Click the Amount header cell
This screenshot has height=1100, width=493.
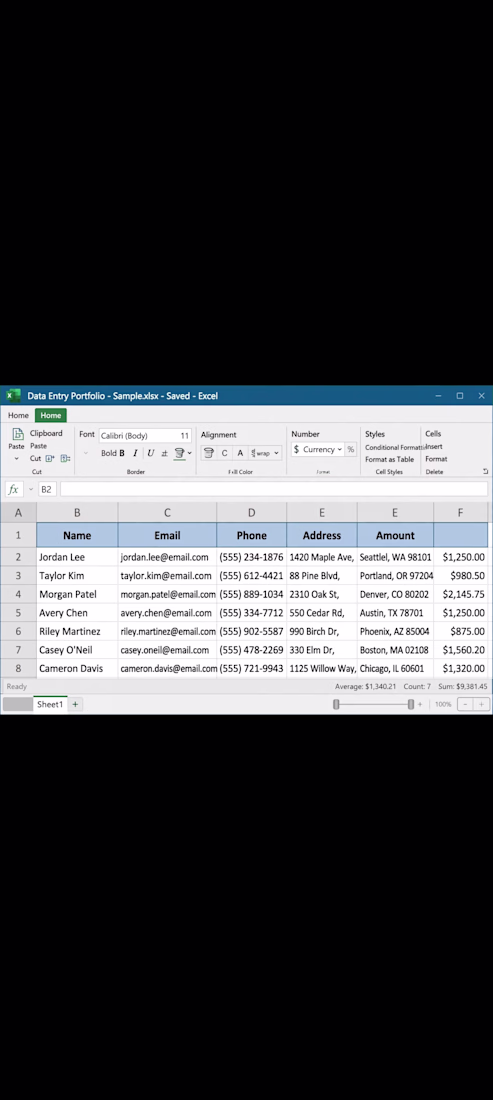click(395, 535)
